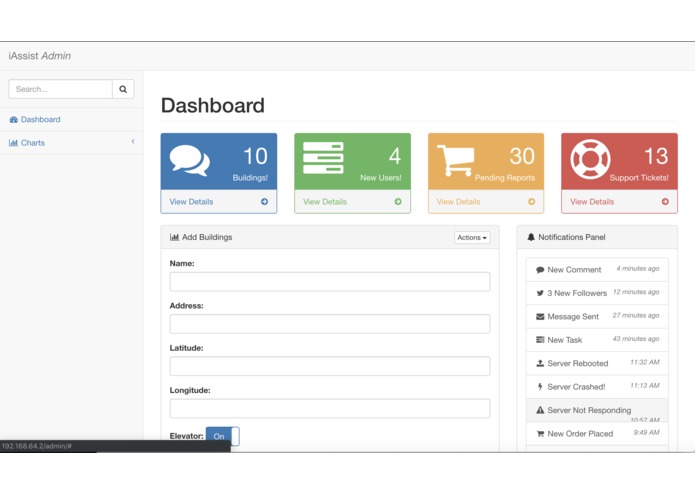Click the tasks icon for New Task
This screenshot has width=695, height=494.
[540, 340]
